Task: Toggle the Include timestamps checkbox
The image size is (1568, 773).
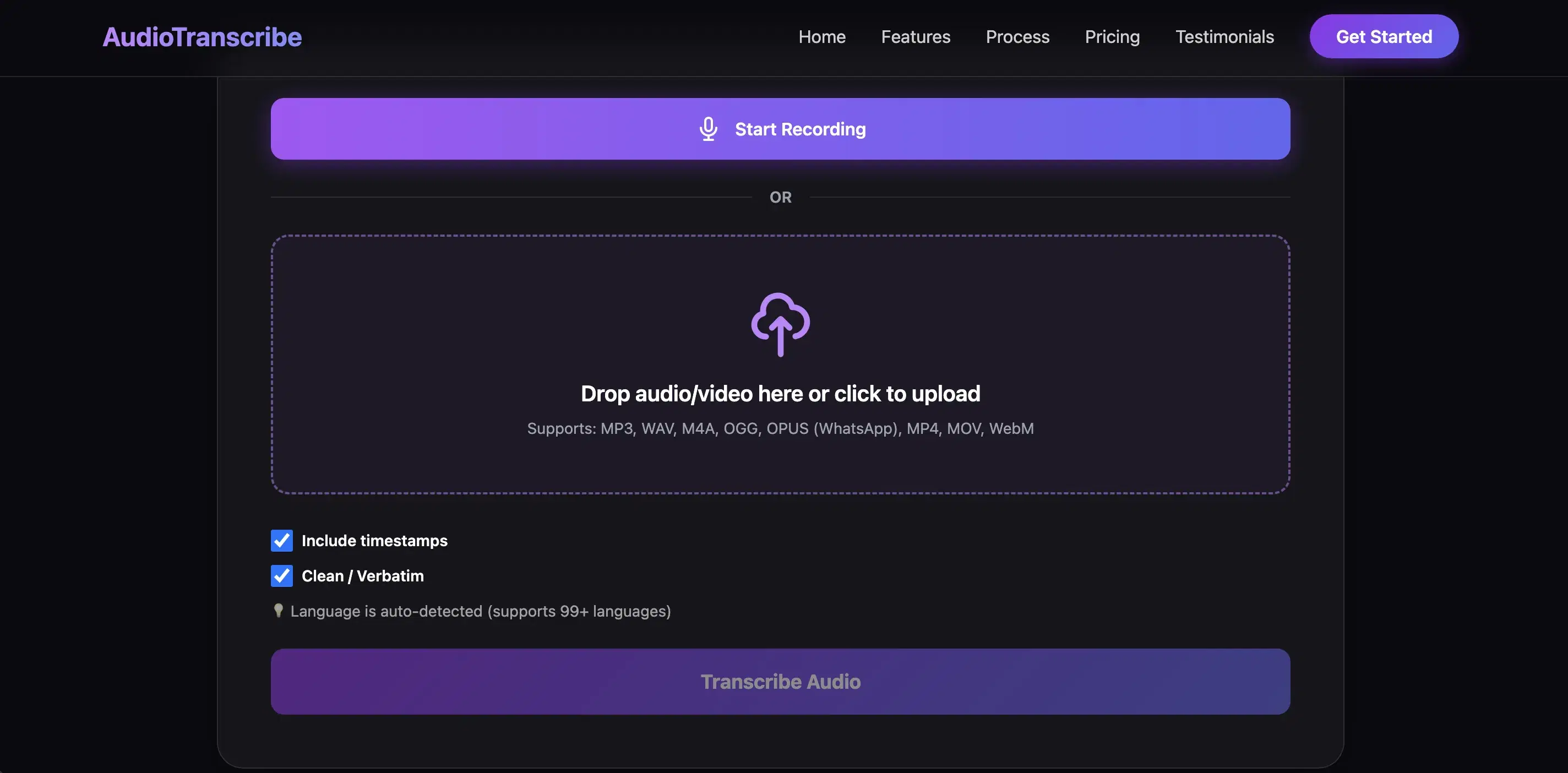Action: [x=281, y=541]
